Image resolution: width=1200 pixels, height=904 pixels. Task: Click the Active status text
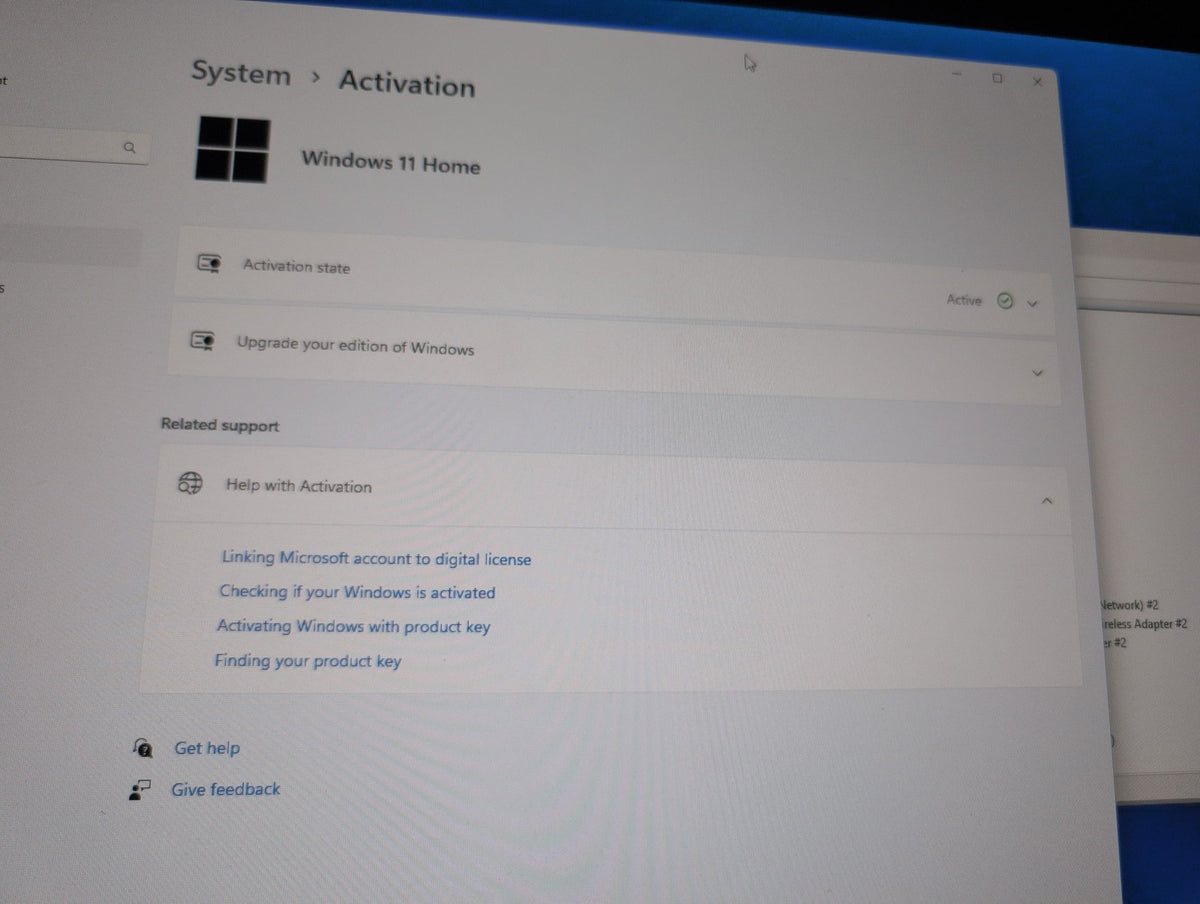click(x=964, y=299)
